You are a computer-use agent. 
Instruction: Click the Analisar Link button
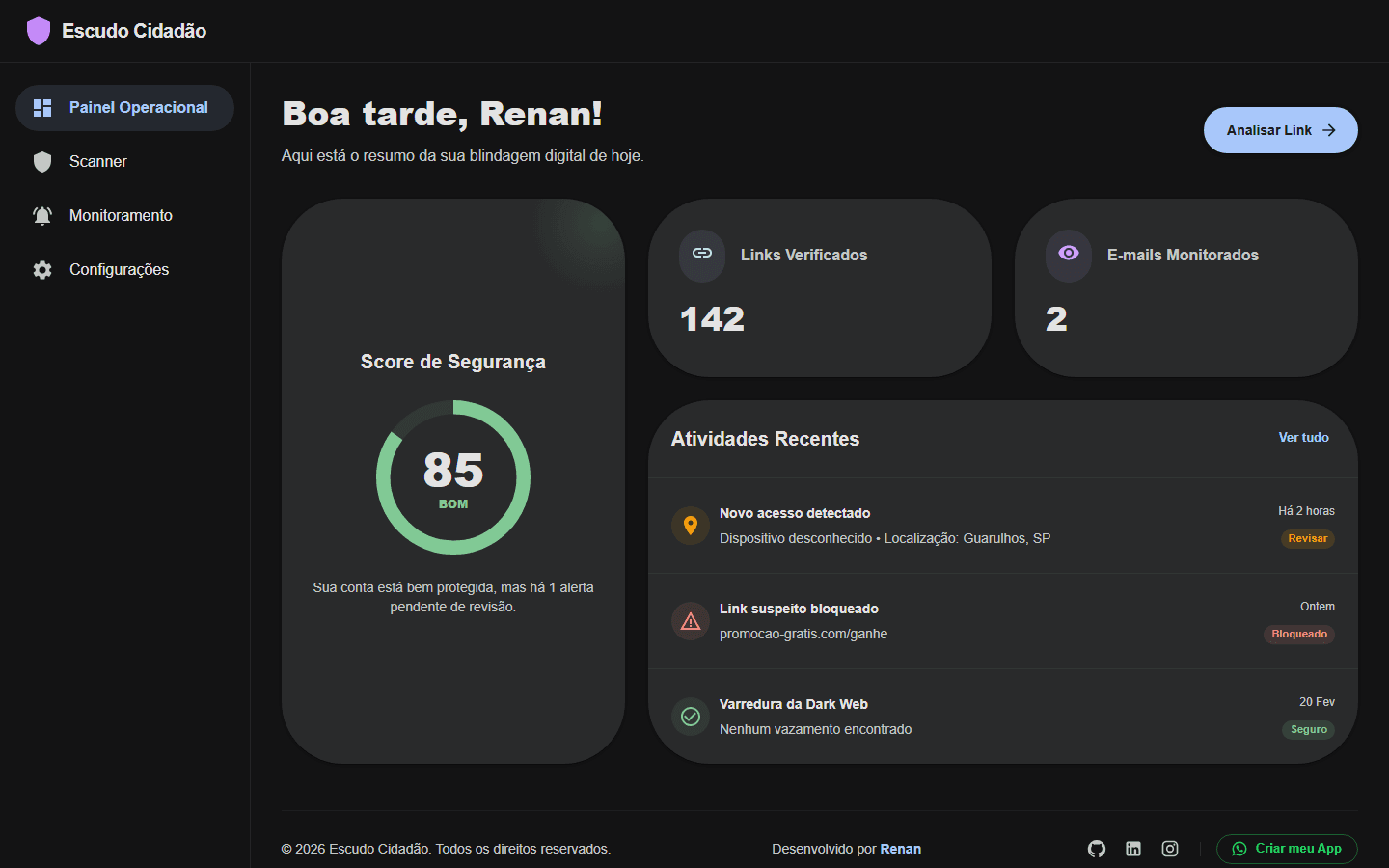point(1281,130)
